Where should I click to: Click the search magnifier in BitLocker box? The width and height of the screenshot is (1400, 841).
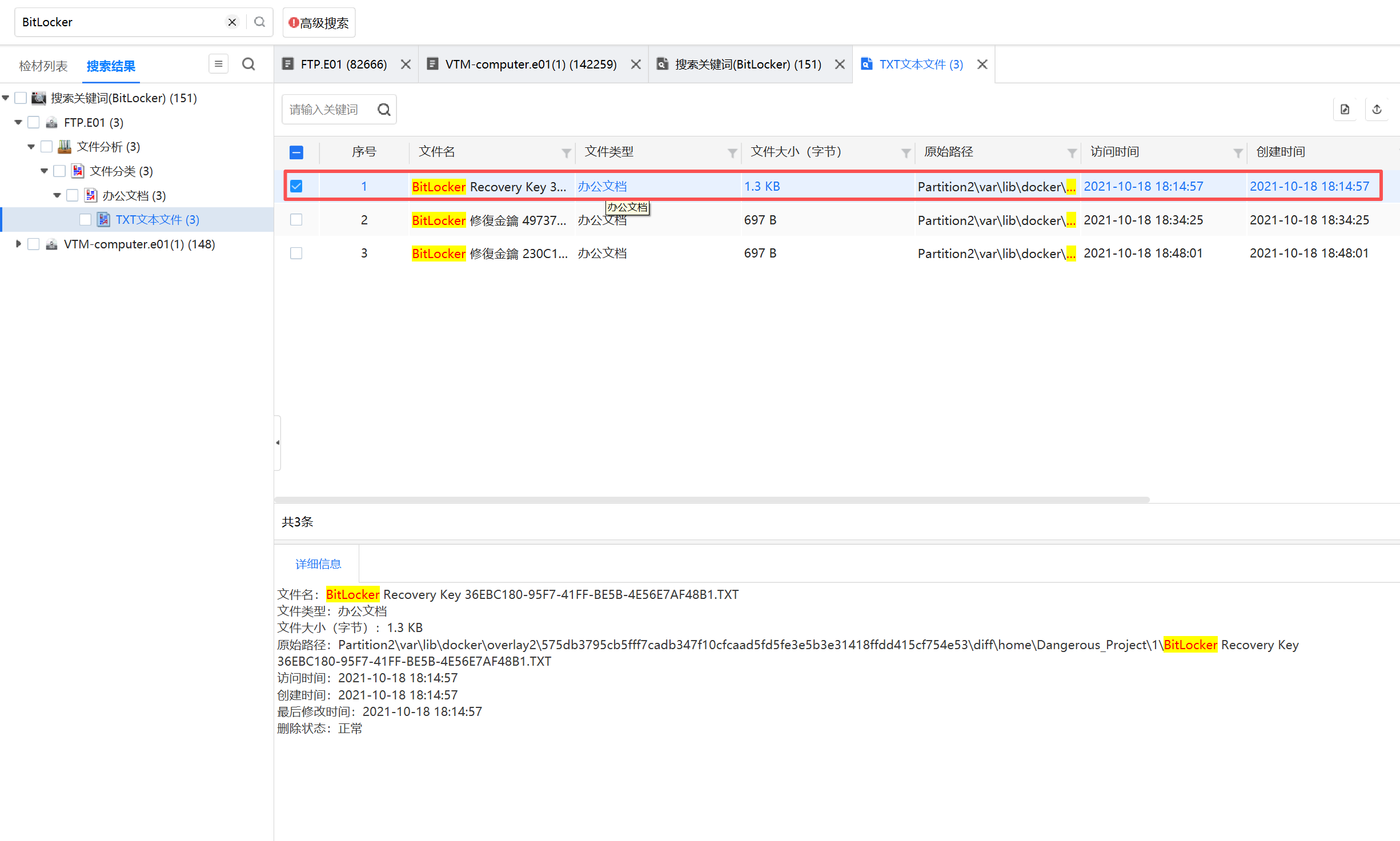pos(259,22)
